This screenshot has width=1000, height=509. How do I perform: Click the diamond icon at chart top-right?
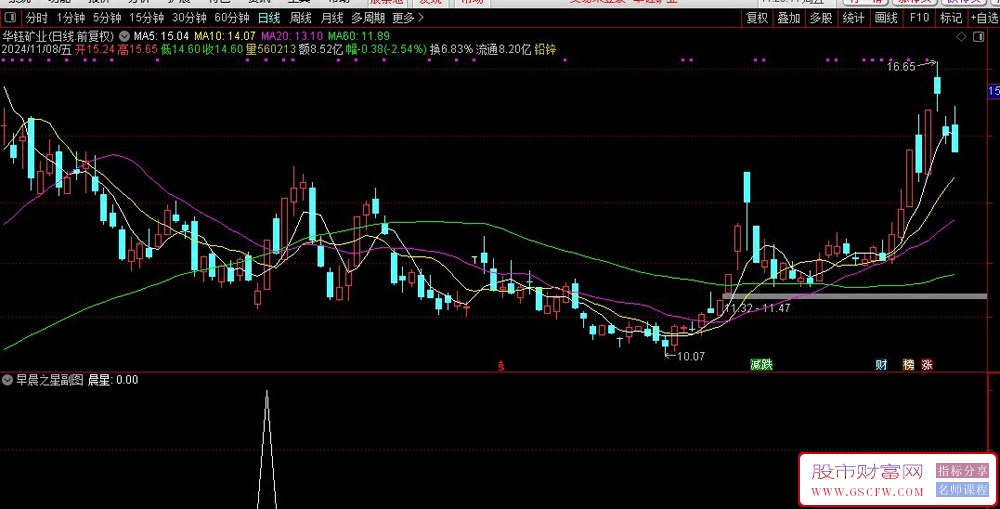pyautogui.click(x=961, y=37)
